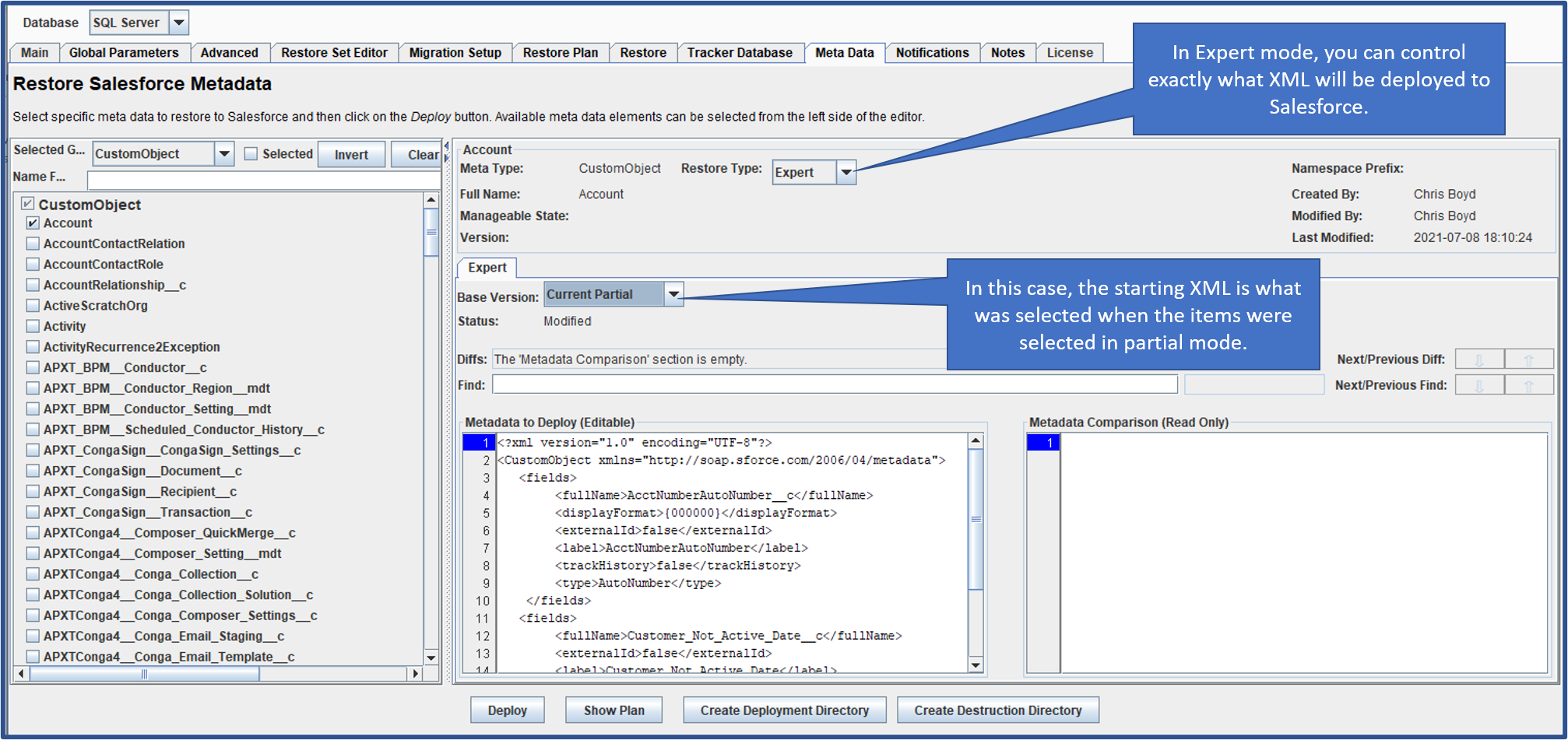Click object list scroll down arrow
Viewport: 1568px width, 740px height.
click(x=431, y=658)
